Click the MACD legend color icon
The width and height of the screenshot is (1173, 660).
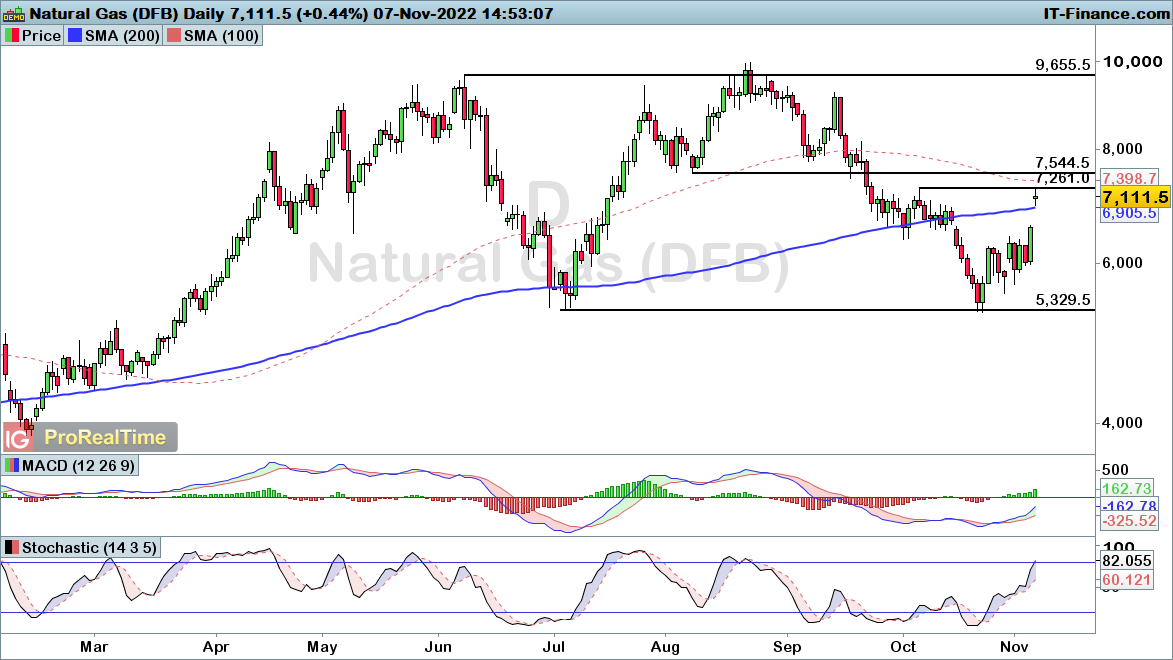11,466
